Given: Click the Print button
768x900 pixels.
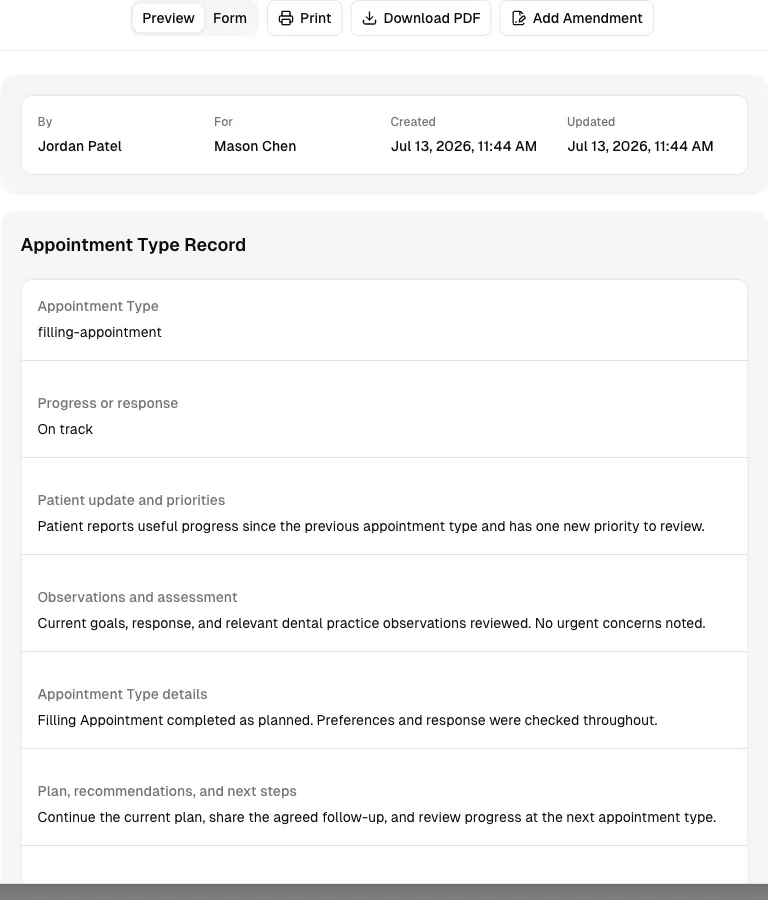Looking at the screenshot, I should [305, 18].
